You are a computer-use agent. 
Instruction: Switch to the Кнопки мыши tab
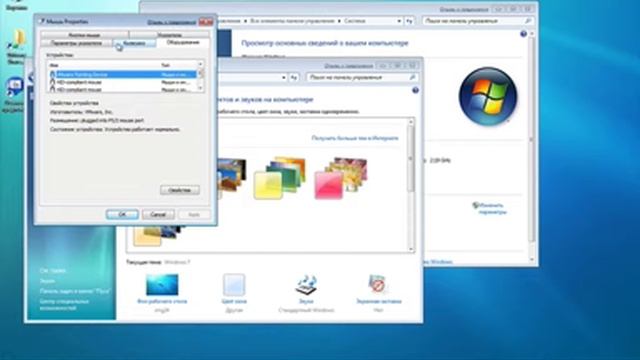click(84, 35)
